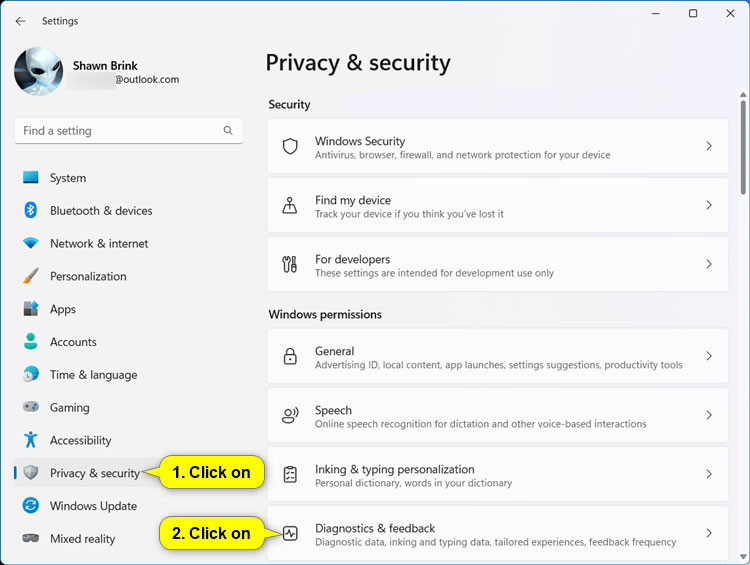750x565 pixels.
Task: Click the vertical scrollbar thumb
Action: click(742, 145)
